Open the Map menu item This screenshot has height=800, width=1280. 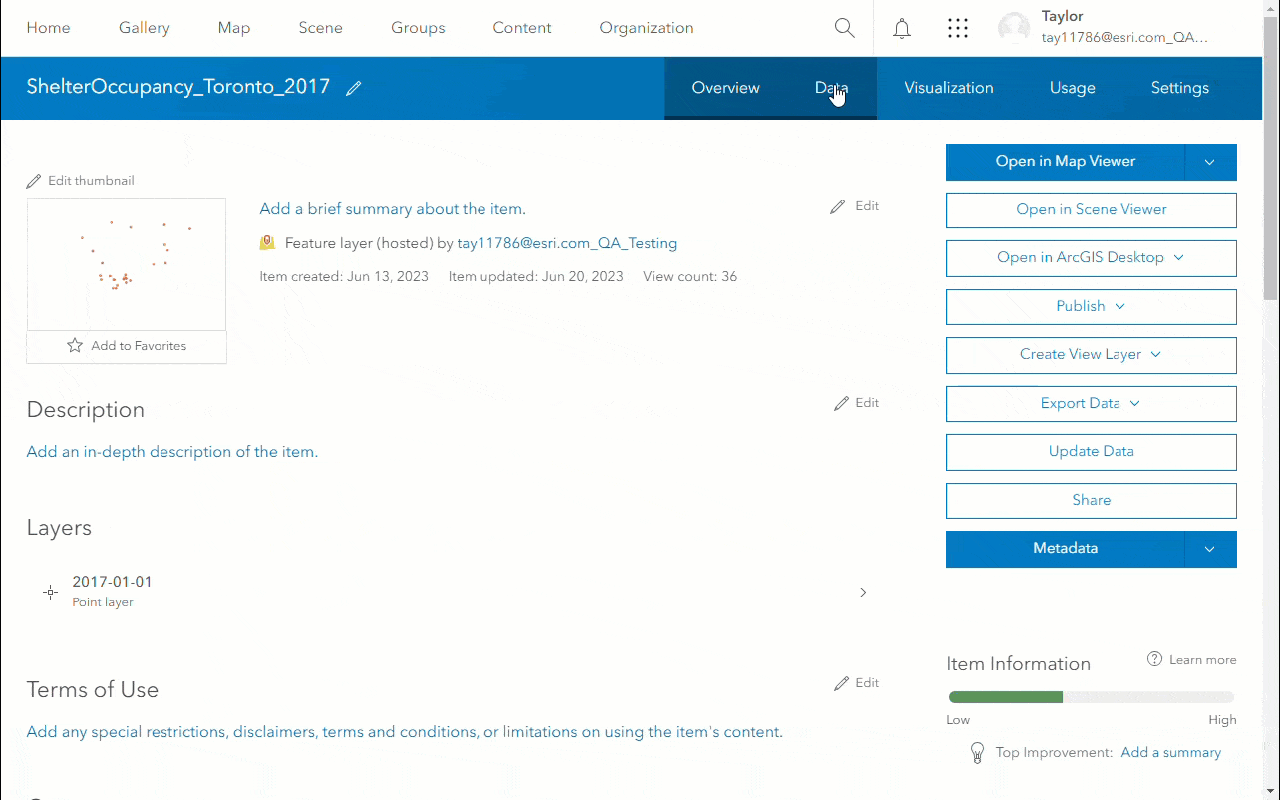coord(234,28)
